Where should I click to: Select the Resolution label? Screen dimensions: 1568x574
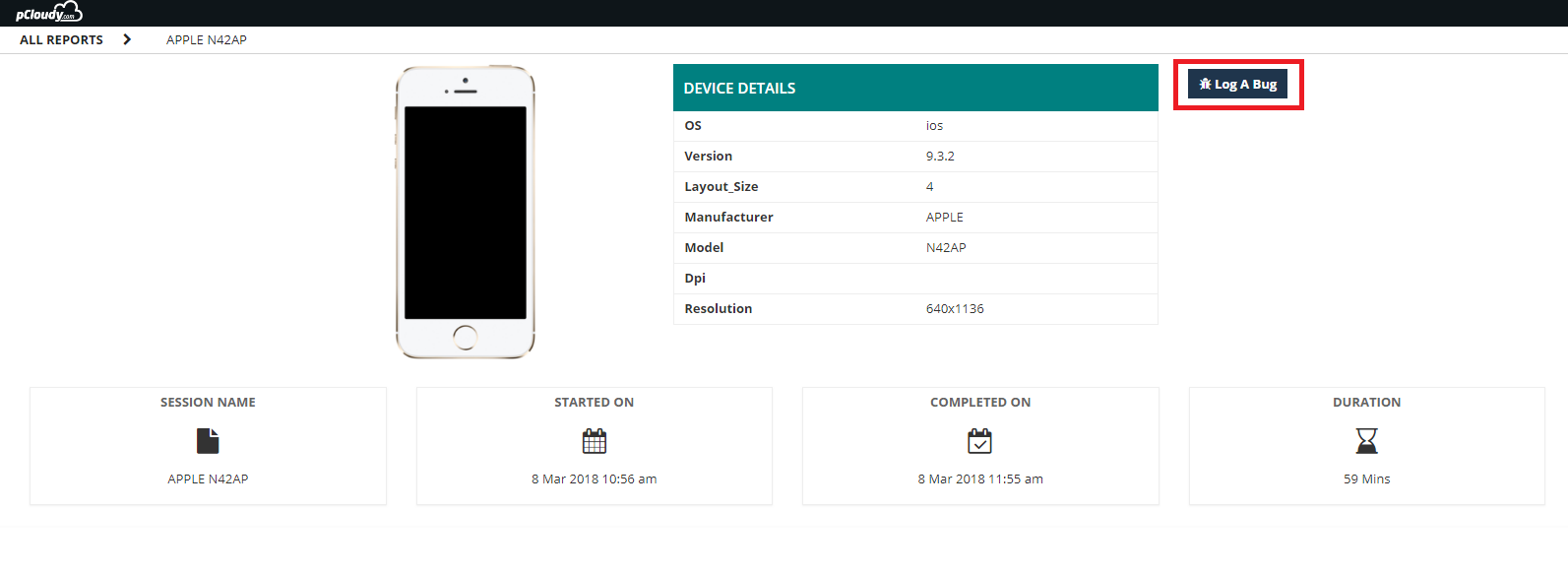point(719,309)
